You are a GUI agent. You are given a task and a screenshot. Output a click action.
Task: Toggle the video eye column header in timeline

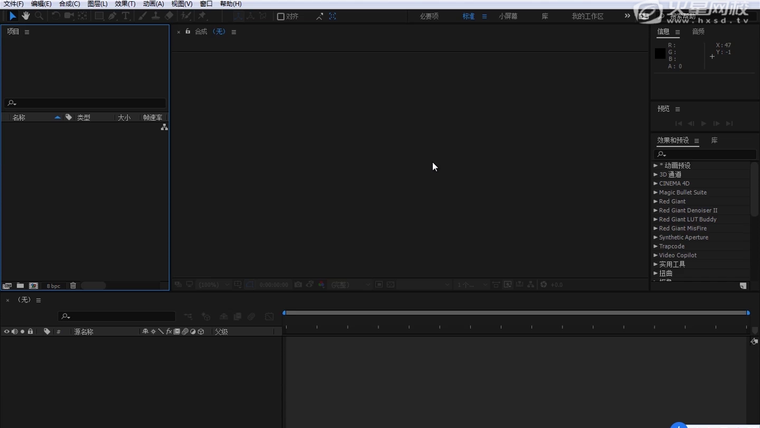(6, 331)
